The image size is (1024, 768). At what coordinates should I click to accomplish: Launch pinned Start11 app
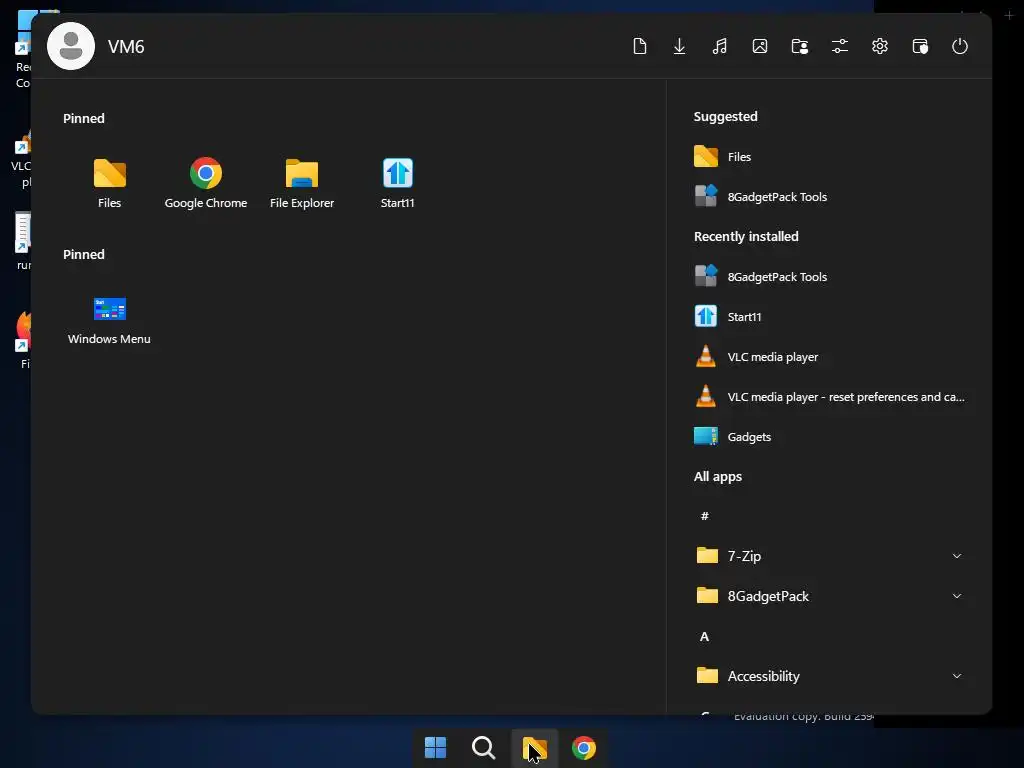[x=398, y=183]
